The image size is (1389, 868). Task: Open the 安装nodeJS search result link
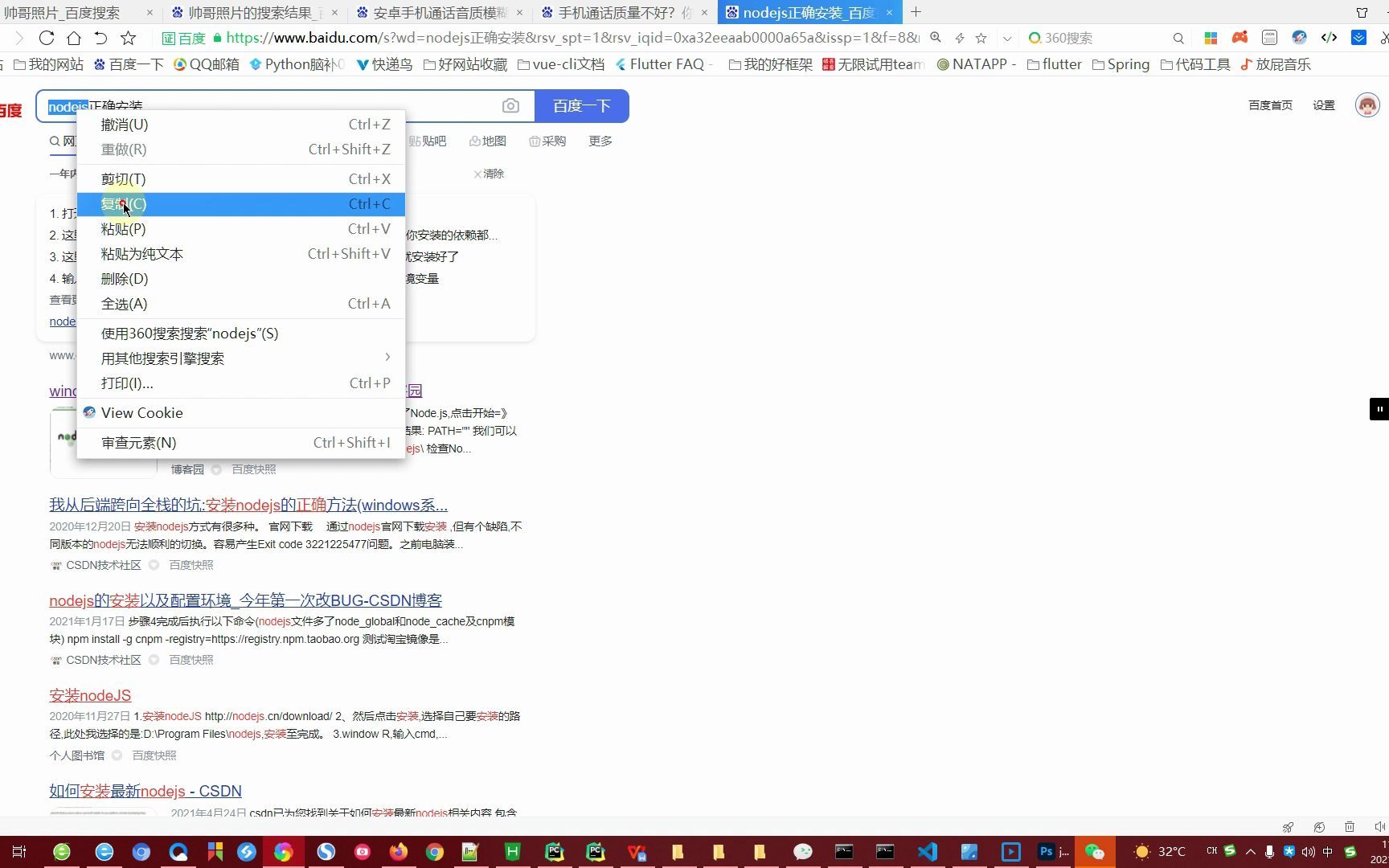point(89,695)
